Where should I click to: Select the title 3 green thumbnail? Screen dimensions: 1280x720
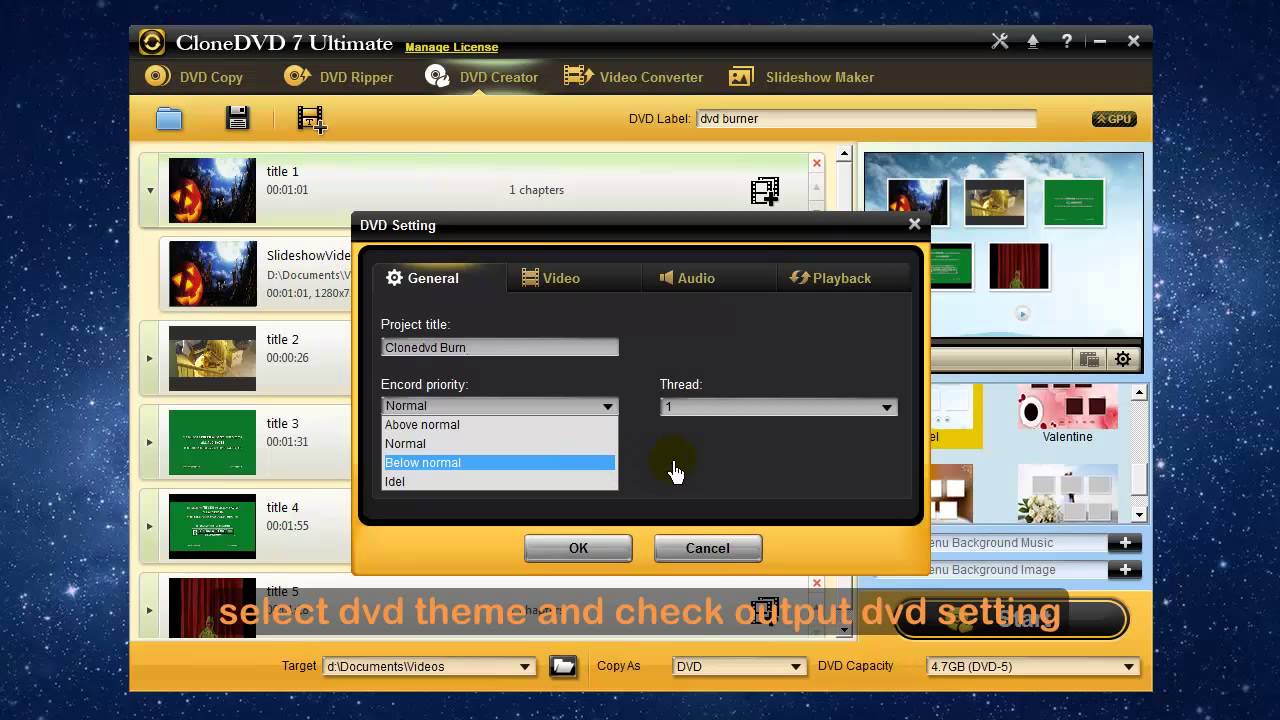point(212,442)
